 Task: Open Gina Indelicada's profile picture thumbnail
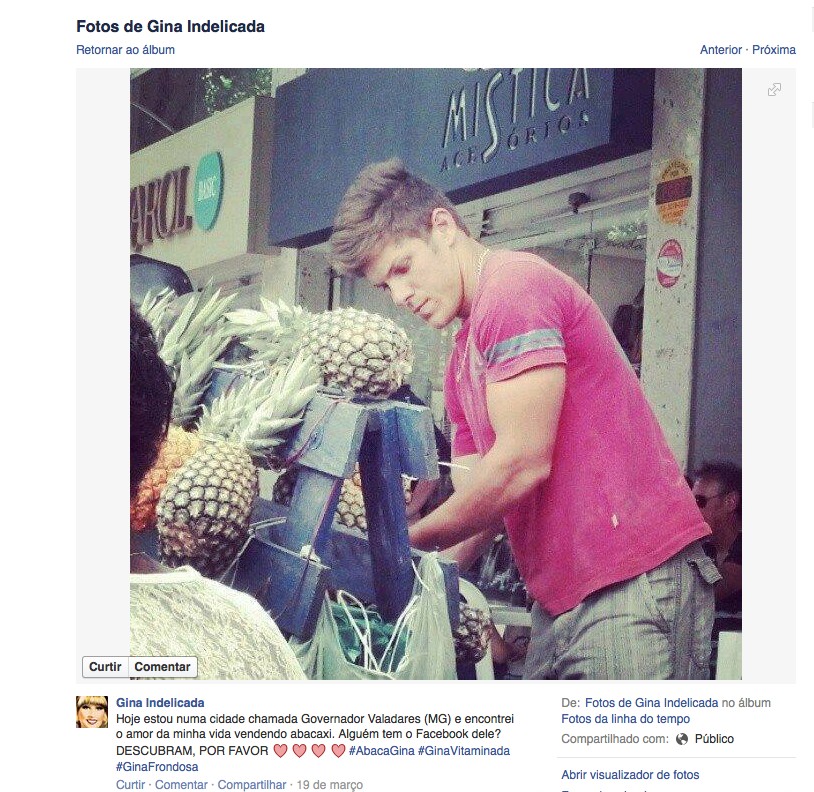click(92, 712)
